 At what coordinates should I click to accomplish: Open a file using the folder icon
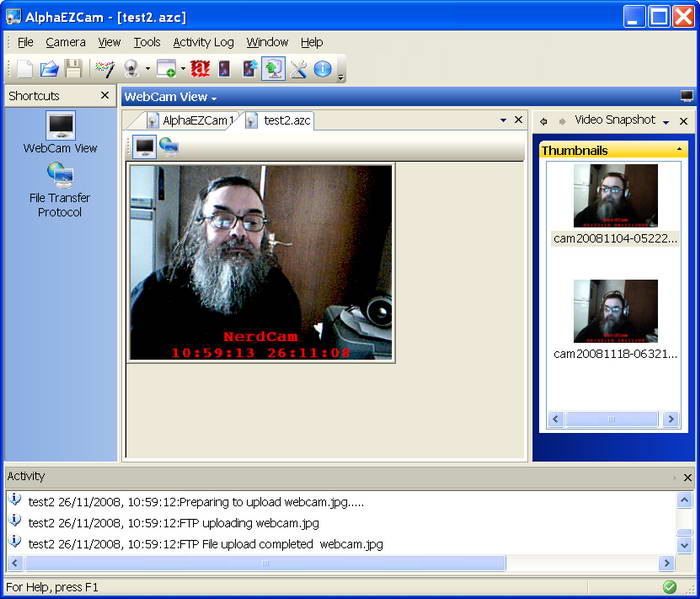tap(49, 69)
